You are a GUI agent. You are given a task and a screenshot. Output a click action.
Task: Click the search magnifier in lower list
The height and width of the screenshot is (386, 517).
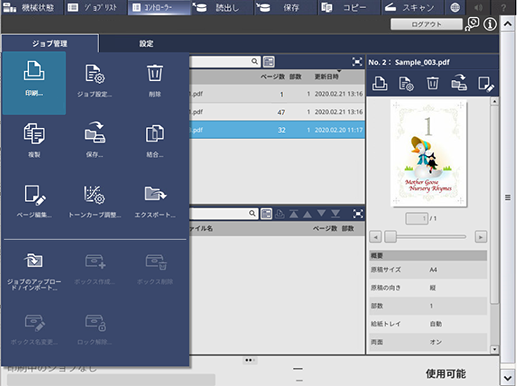pyautogui.click(x=252, y=213)
